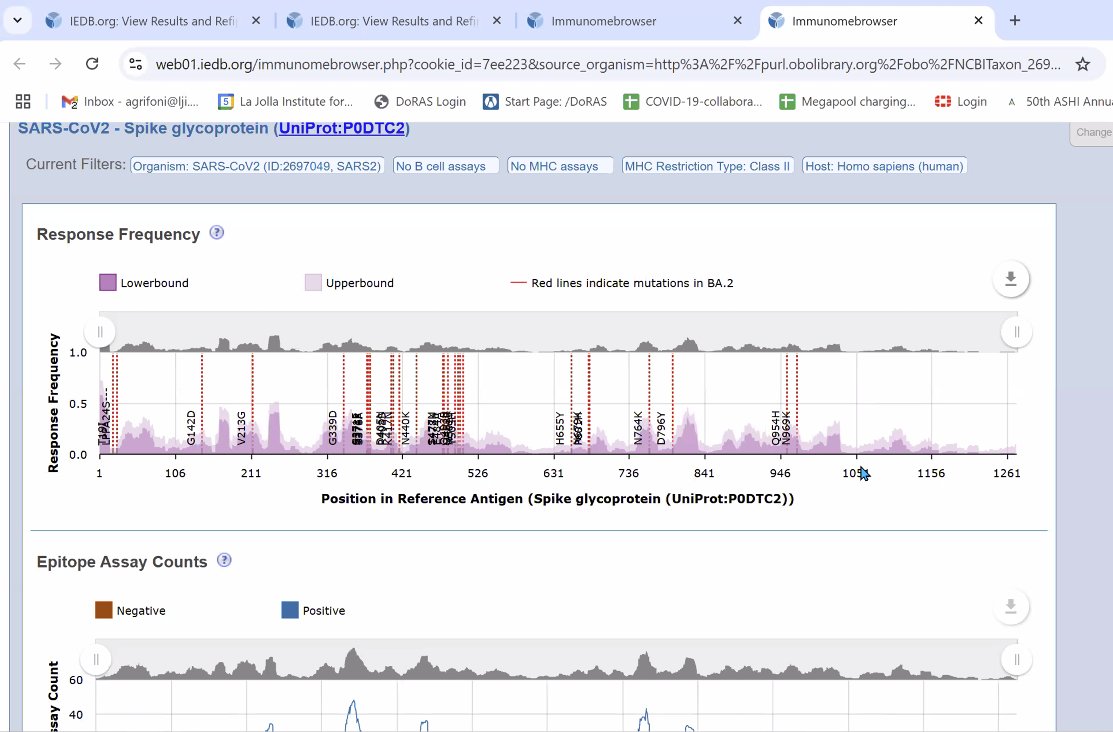Go forward to next page

pyautogui.click(x=55, y=64)
